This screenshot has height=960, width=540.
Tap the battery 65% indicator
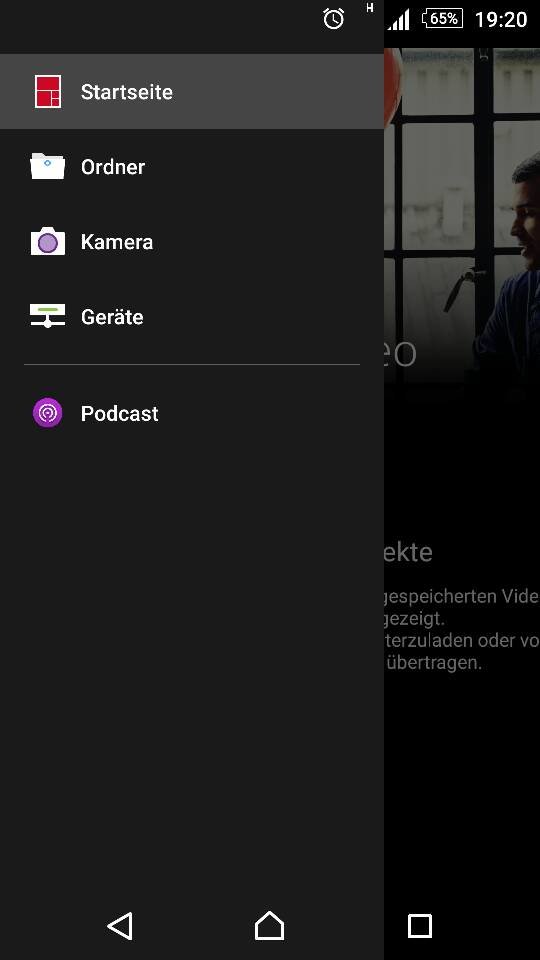442,18
